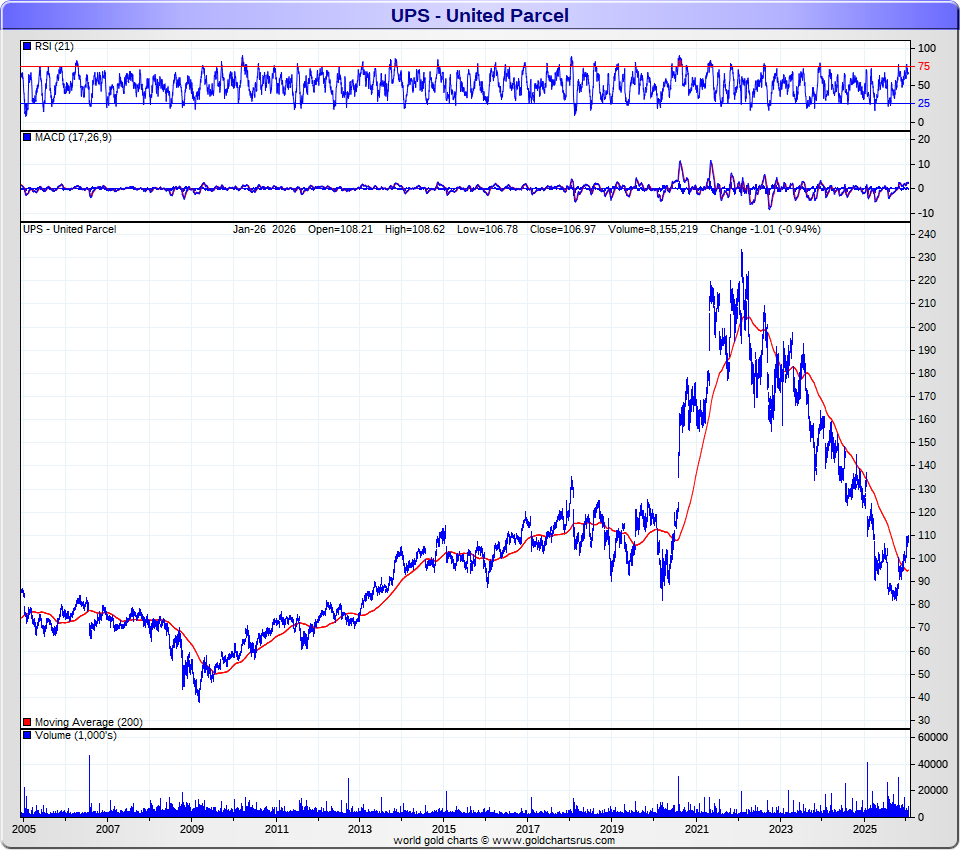
Task: Click the Volume=8,155,219 value
Action: 653,230
